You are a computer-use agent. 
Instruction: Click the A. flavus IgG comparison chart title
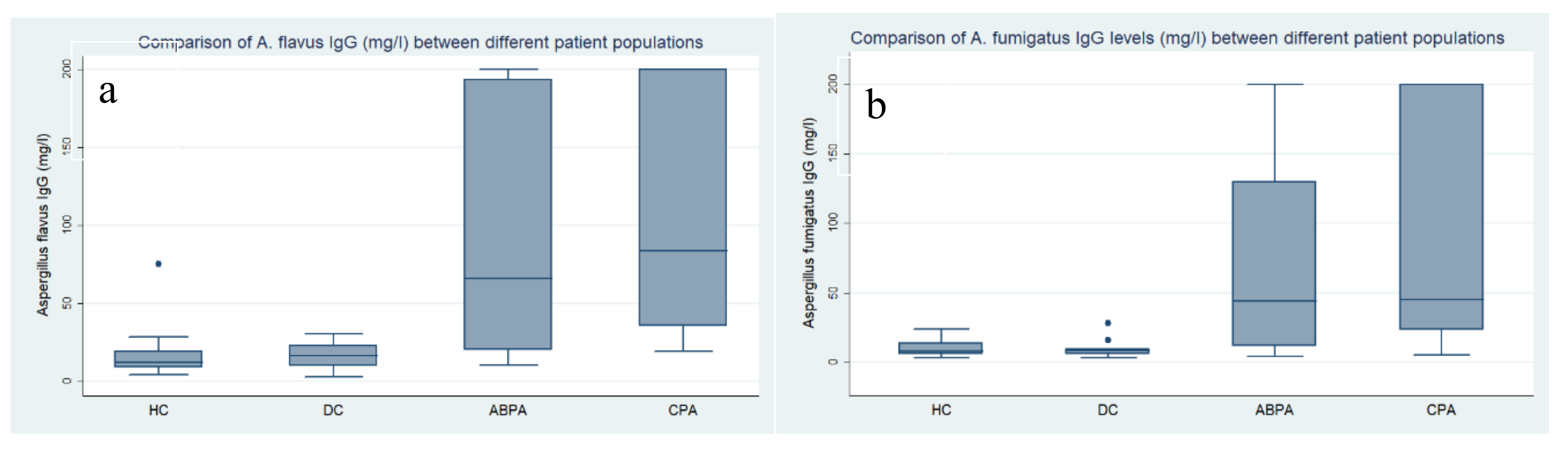(x=420, y=43)
